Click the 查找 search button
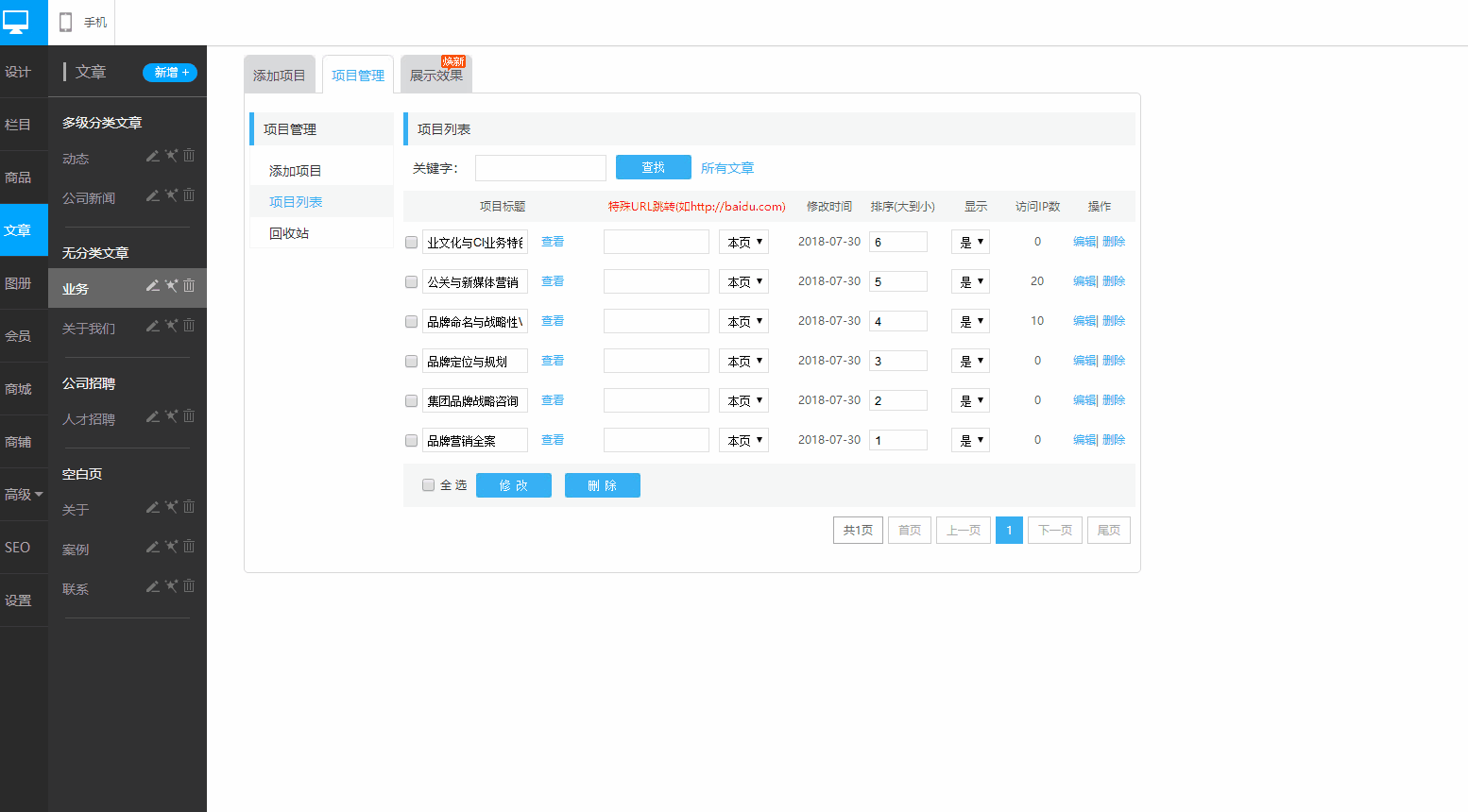1468x812 pixels. point(654,167)
